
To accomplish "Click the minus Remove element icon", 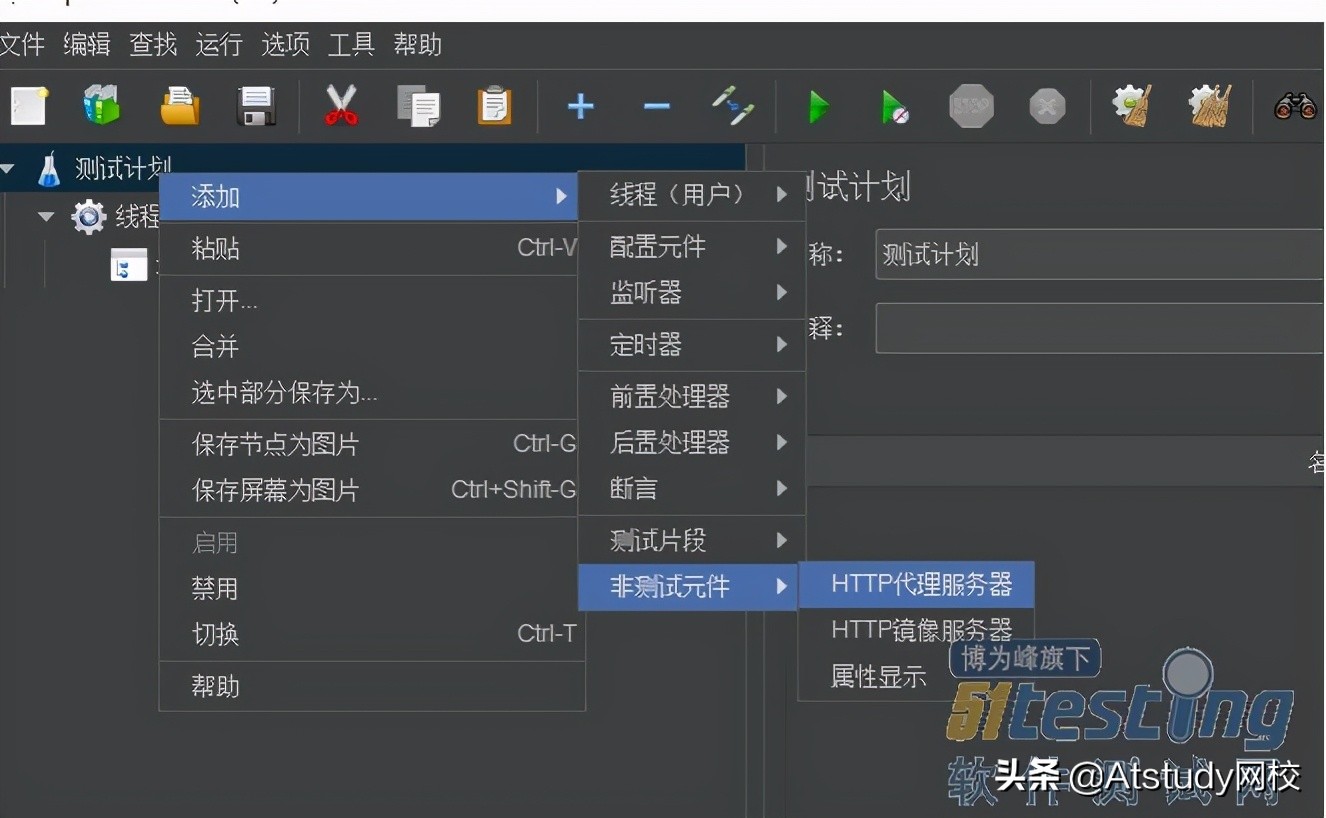I will [x=656, y=106].
